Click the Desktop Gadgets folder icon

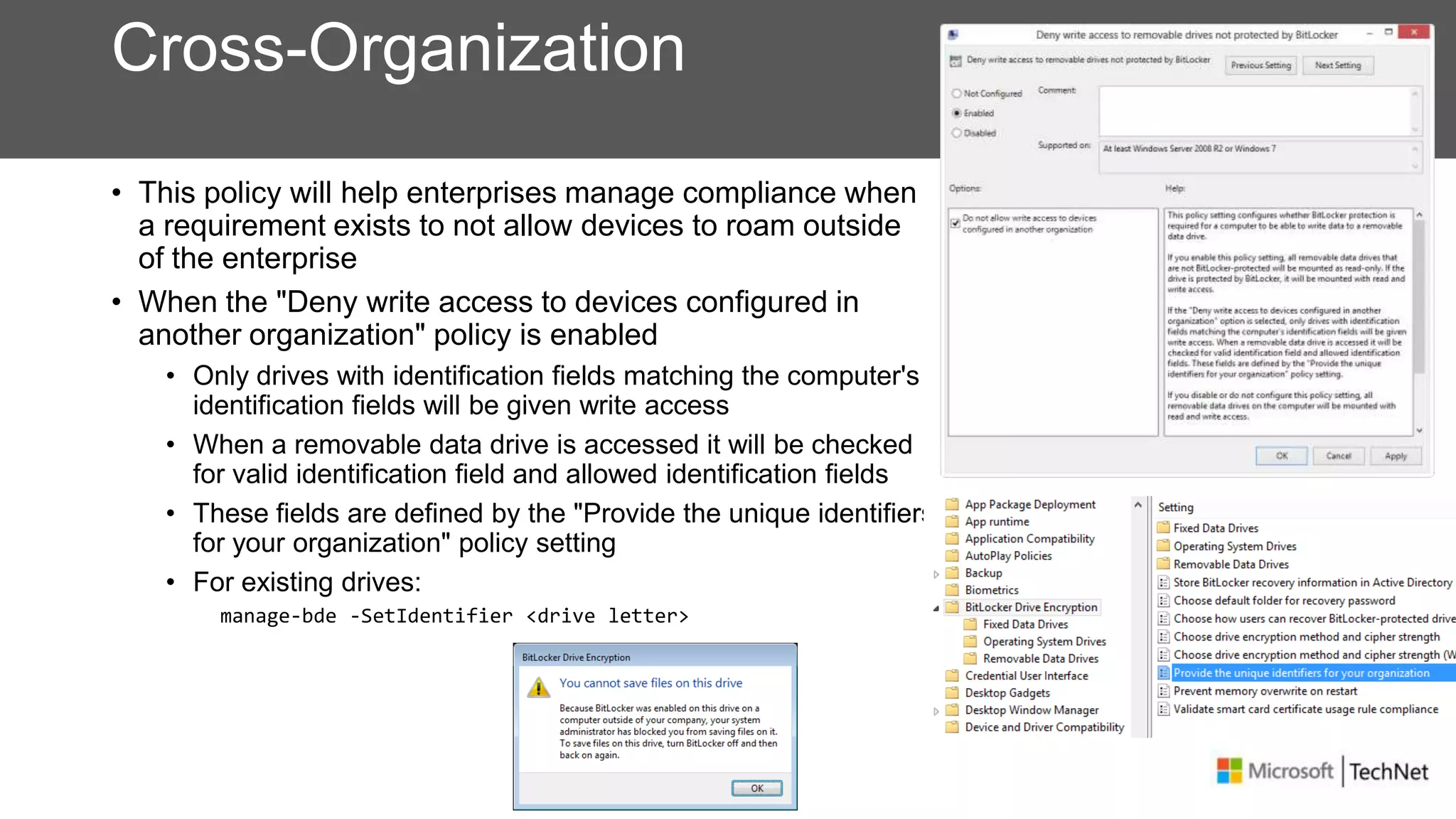(x=952, y=692)
